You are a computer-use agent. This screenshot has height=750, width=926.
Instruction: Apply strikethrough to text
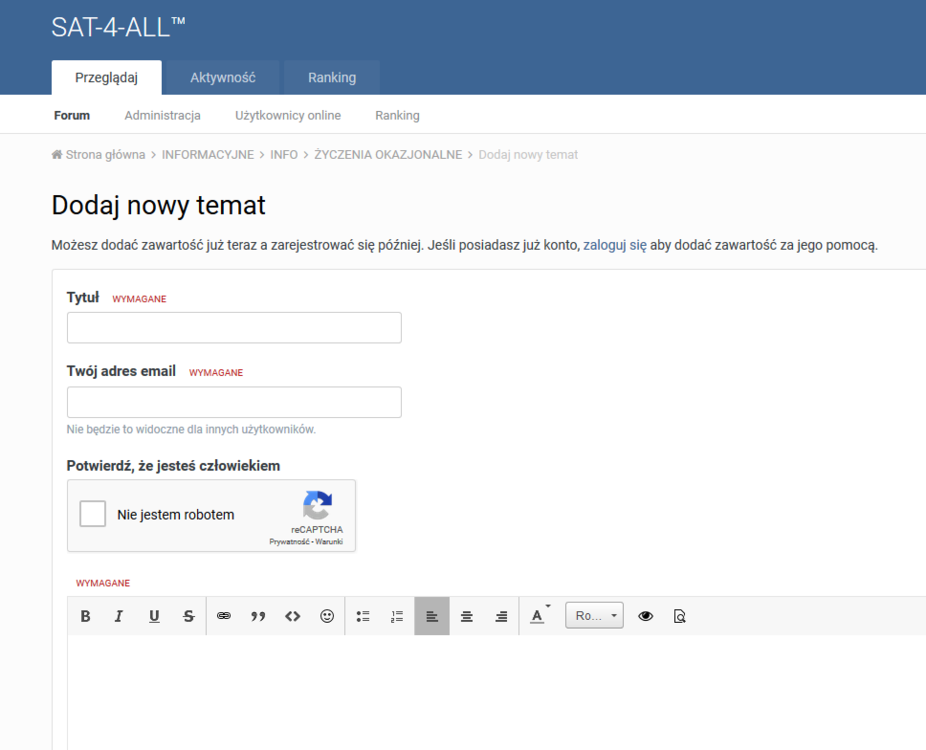(x=189, y=616)
